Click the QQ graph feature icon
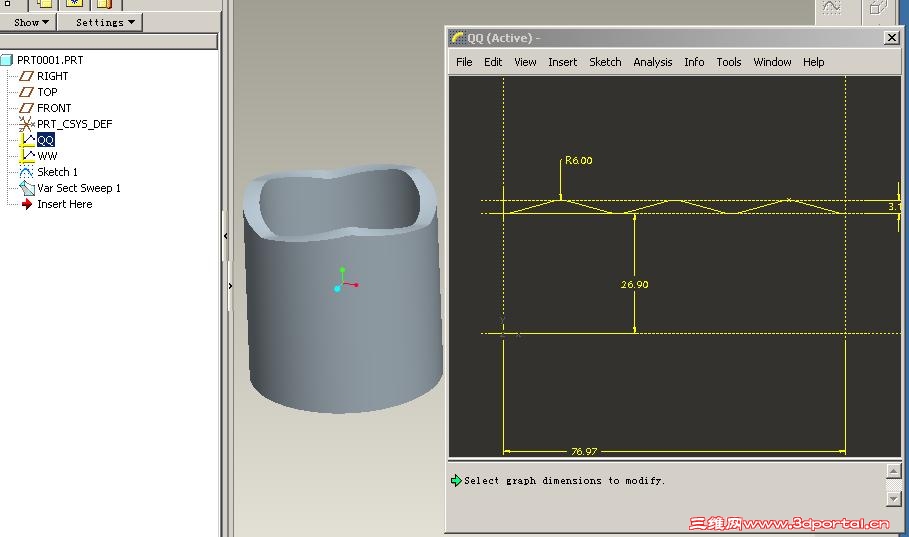The height and width of the screenshot is (537, 909). 27,140
